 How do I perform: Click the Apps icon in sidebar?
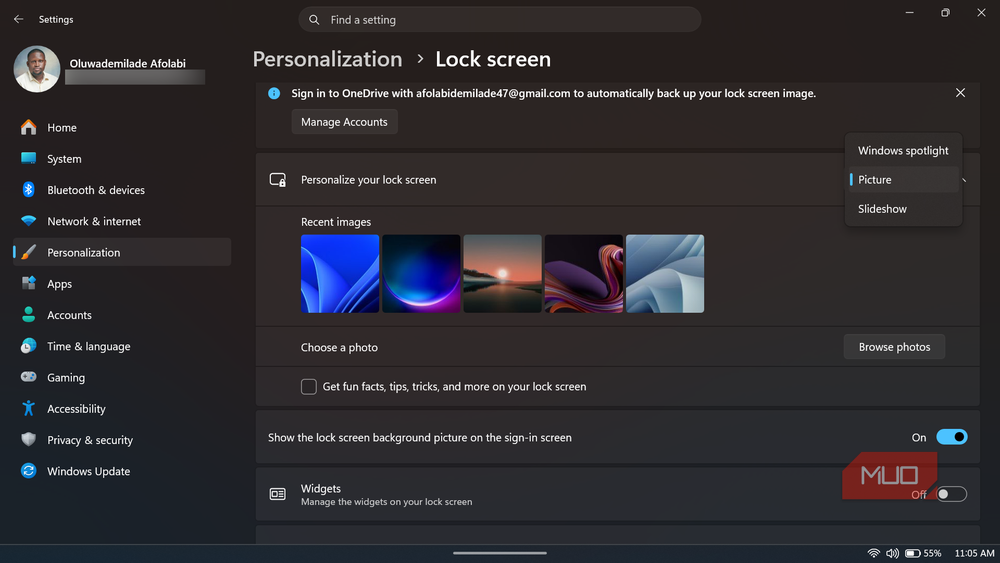point(28,284)
